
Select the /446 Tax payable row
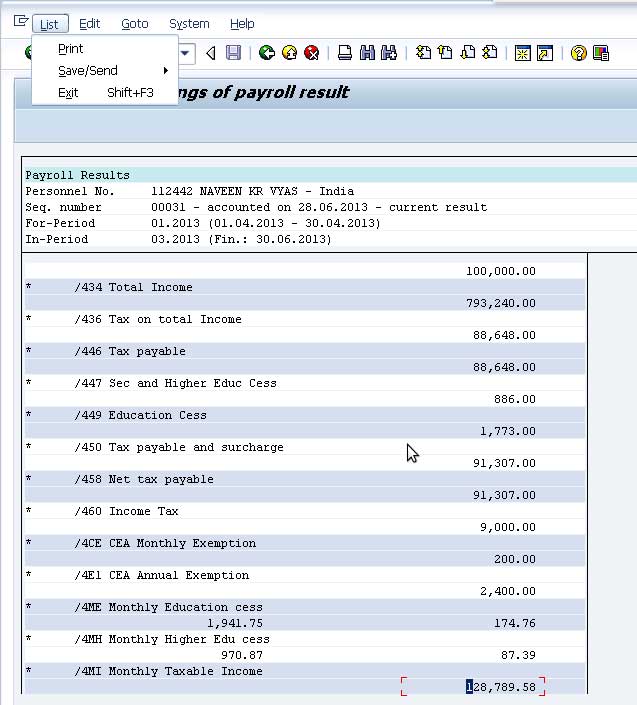click(305, 351)
